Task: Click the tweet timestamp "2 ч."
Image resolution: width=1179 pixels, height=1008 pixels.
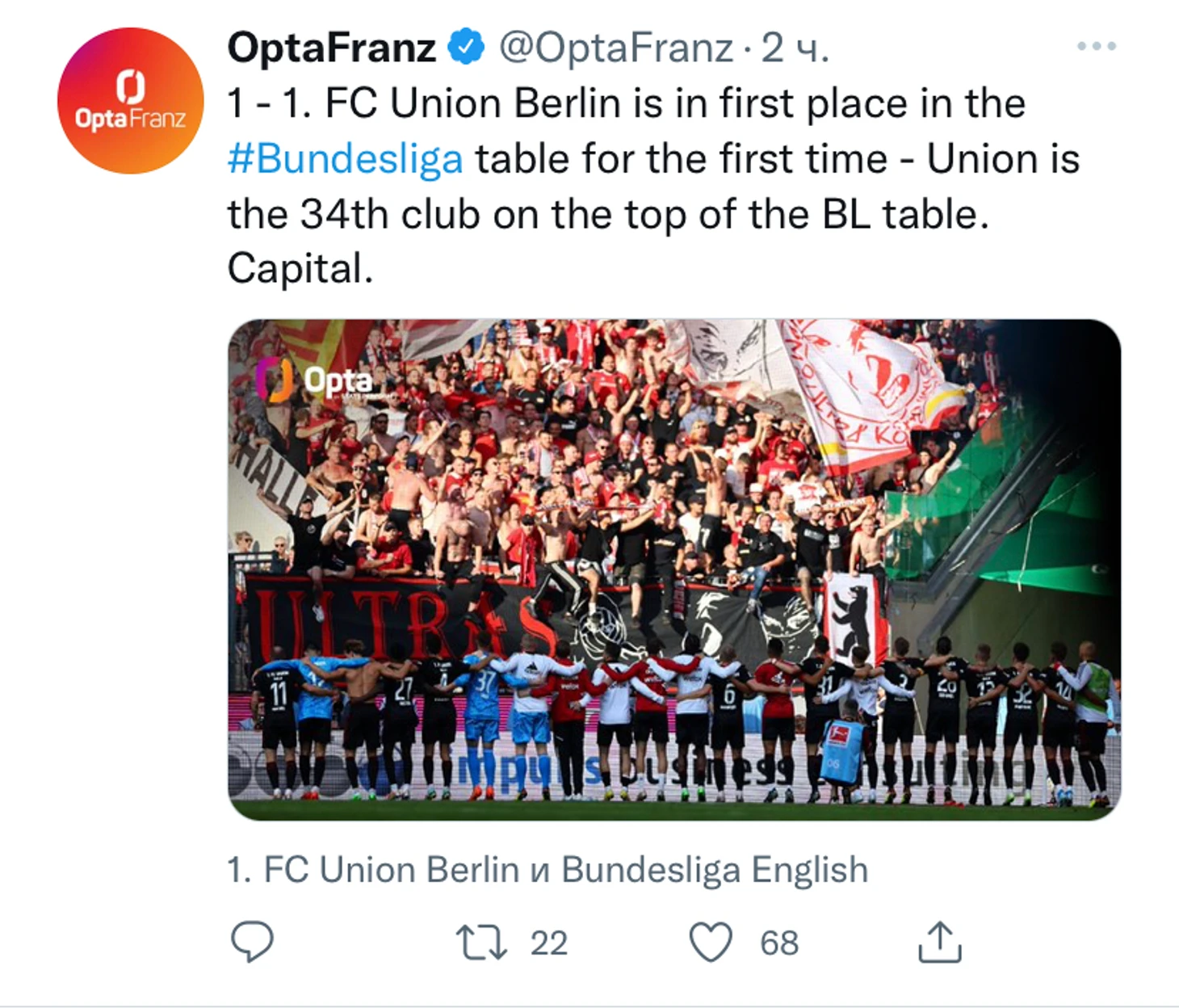Action: [x=795, y=47]
